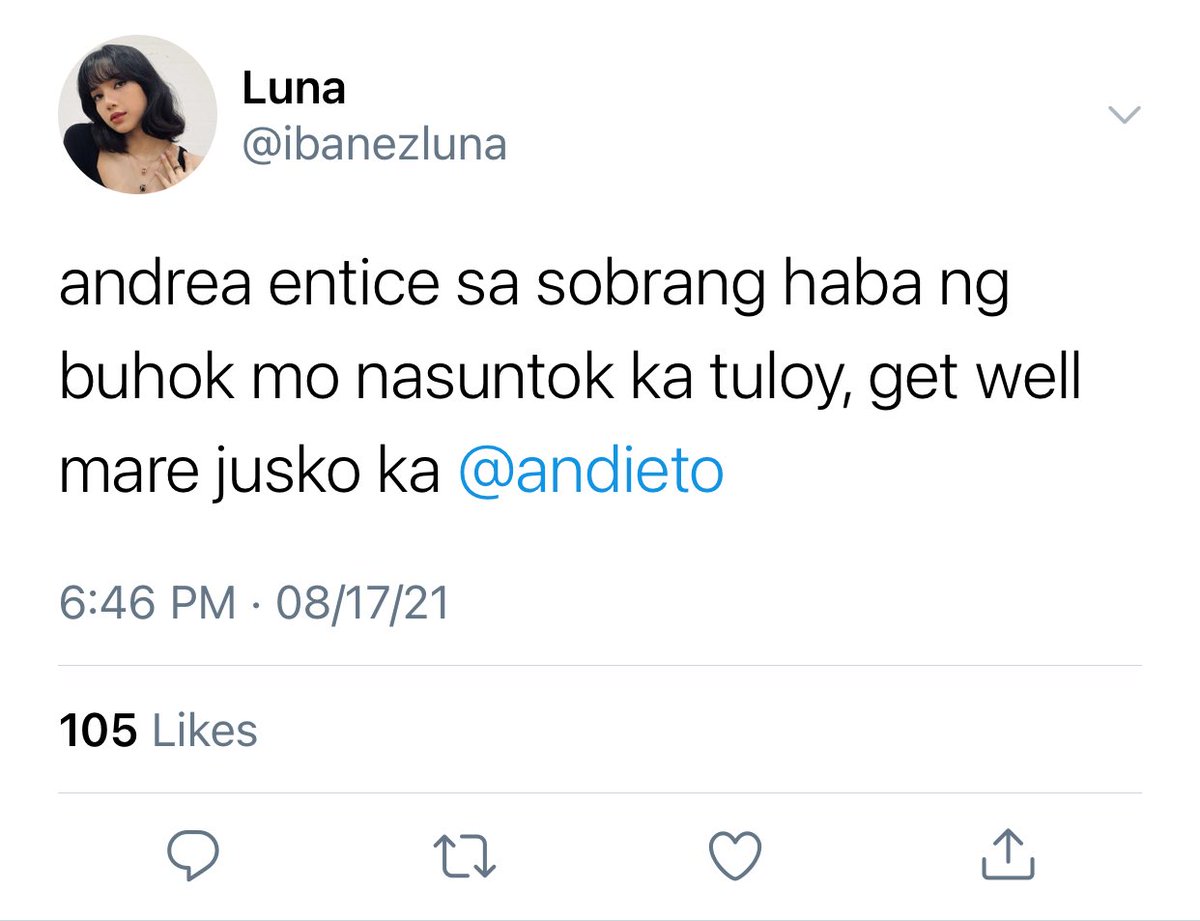This screenshot has width=1200, height=921.
Task: Tap the '105' like count number
Action: tap(98, 730)
